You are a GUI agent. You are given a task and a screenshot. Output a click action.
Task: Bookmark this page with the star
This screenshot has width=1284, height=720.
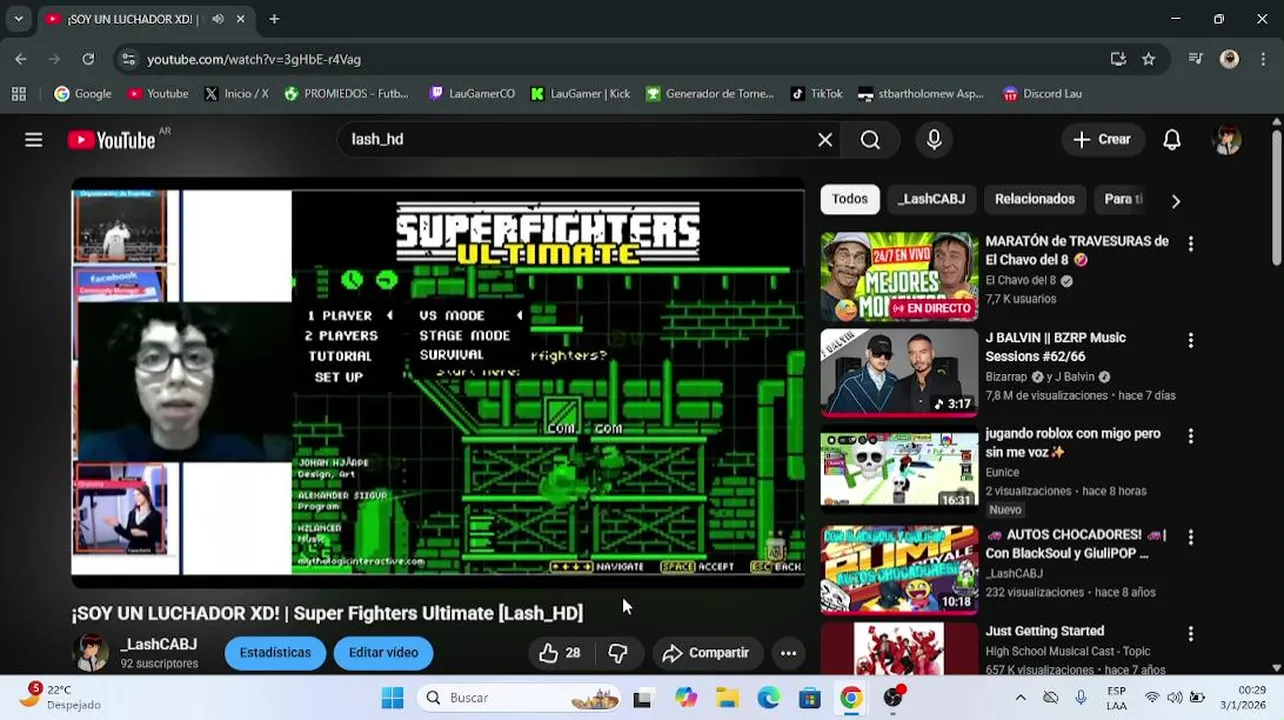pos(1149,59)
